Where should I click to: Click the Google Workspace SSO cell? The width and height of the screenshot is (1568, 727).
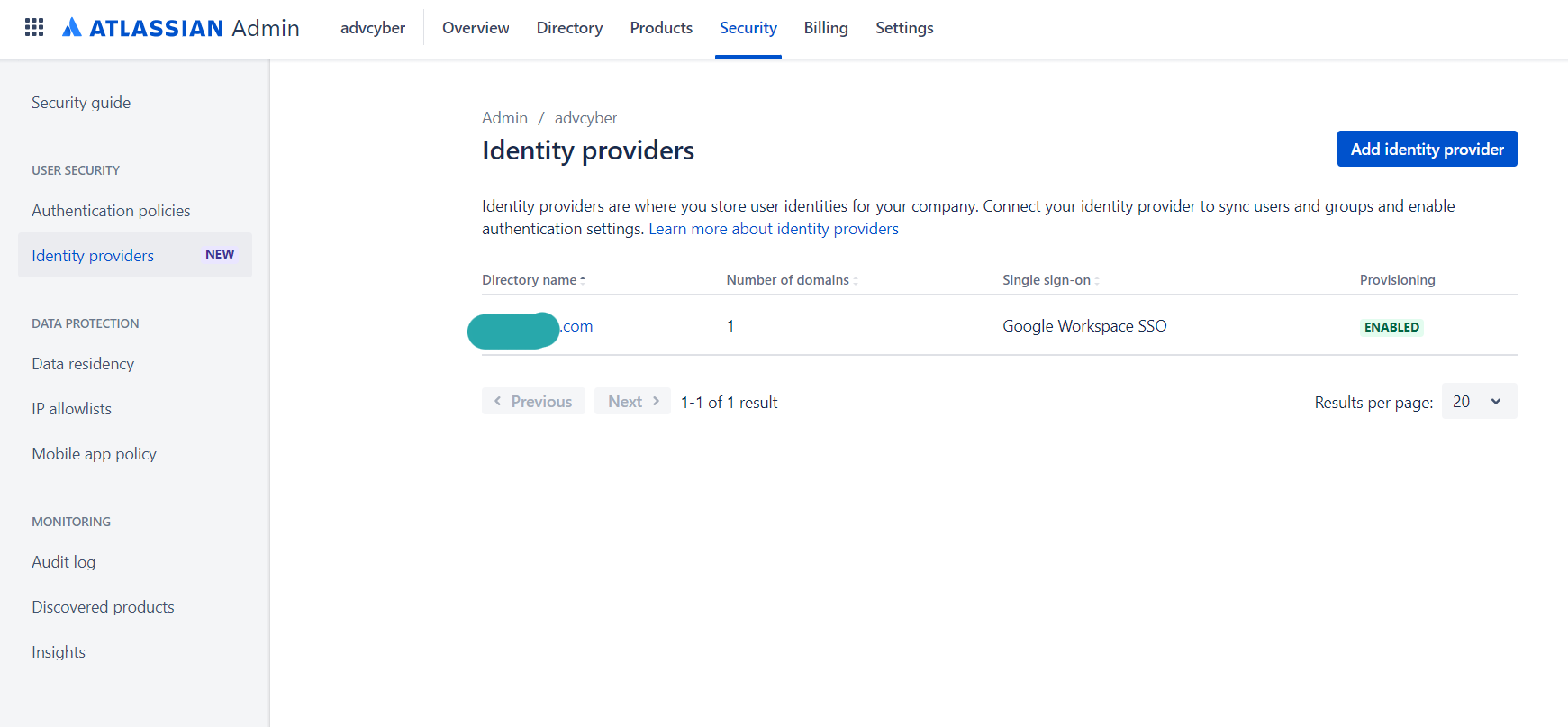1084,326
